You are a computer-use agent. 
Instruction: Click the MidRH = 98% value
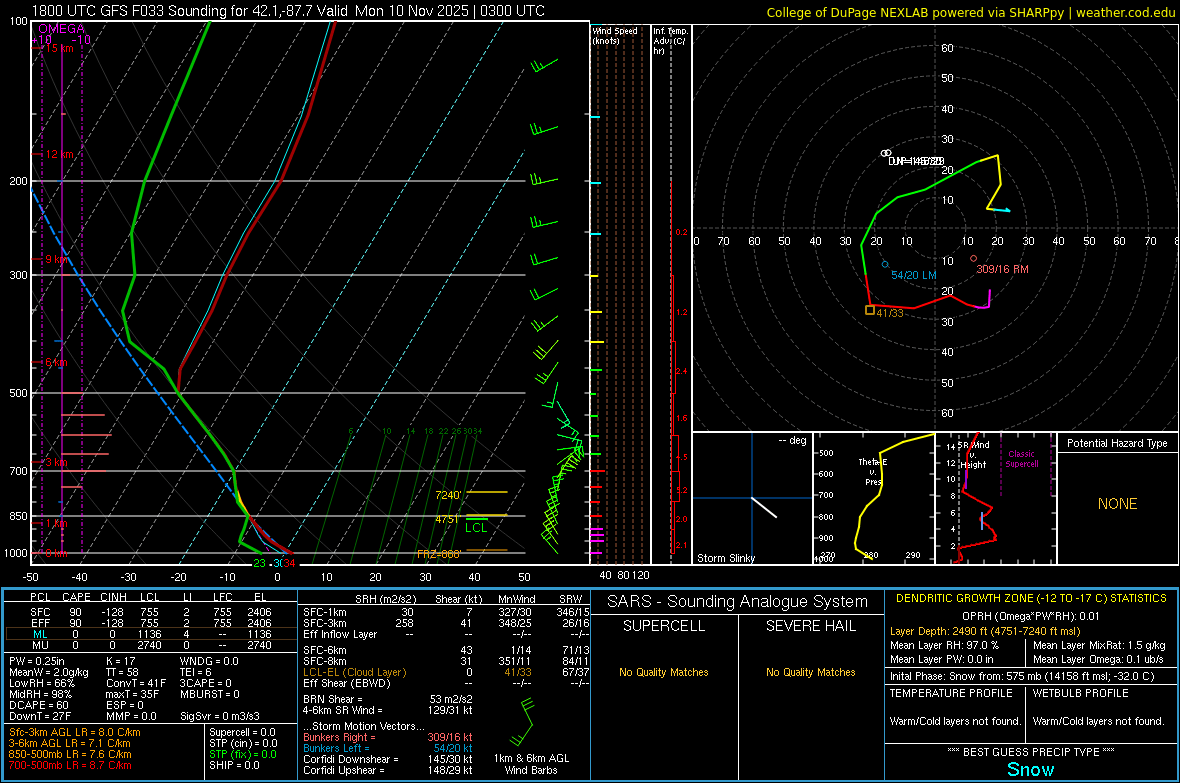pos(41,694)
